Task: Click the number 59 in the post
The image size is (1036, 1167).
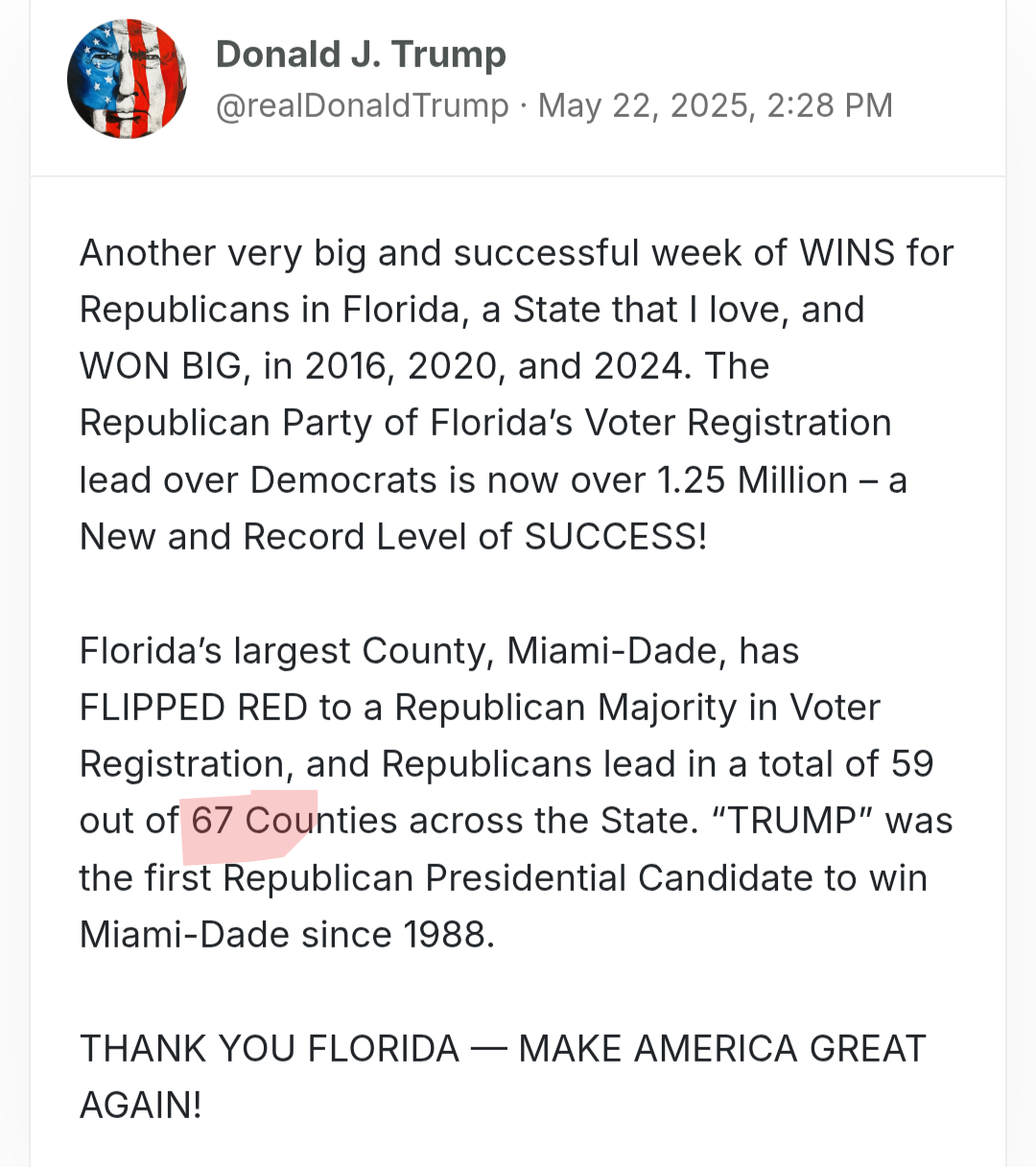Action: [911, 764]
